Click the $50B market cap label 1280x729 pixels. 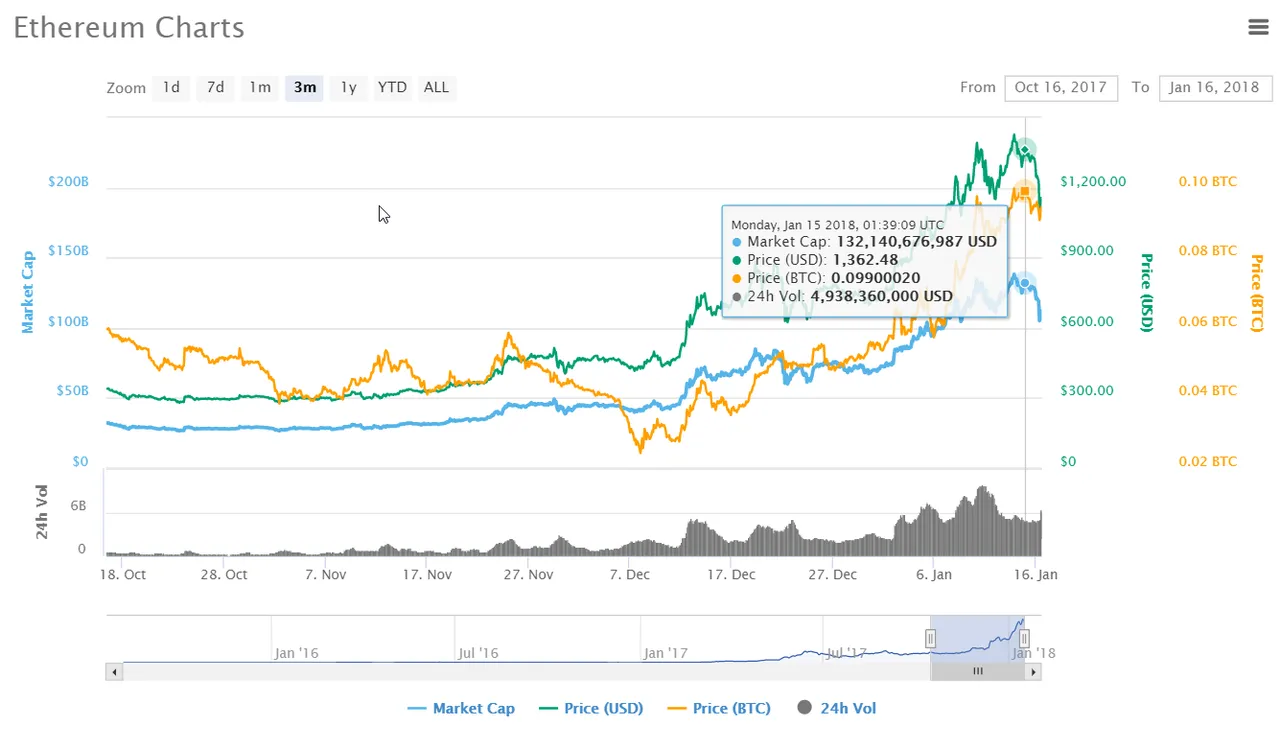coord(72,392)
